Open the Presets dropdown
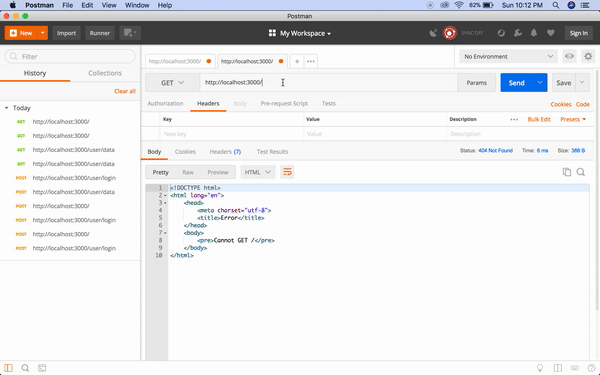This screenshot has height=375, width=600. click(573, 119)
